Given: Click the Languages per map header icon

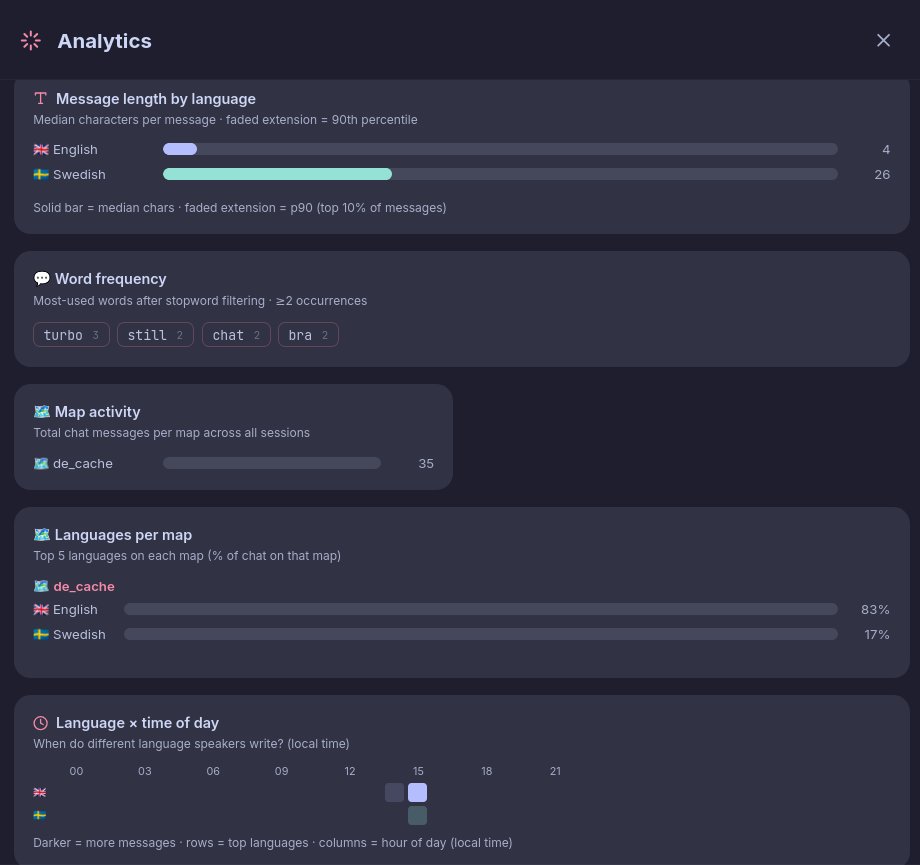Looking at the screenshot, I should [42, 535].
